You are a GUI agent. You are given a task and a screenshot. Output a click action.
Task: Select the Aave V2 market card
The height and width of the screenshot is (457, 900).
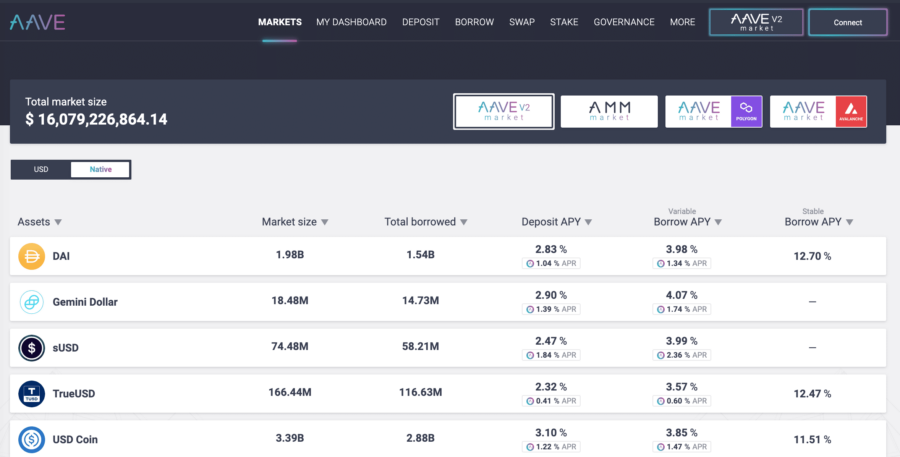coord(503,111)
